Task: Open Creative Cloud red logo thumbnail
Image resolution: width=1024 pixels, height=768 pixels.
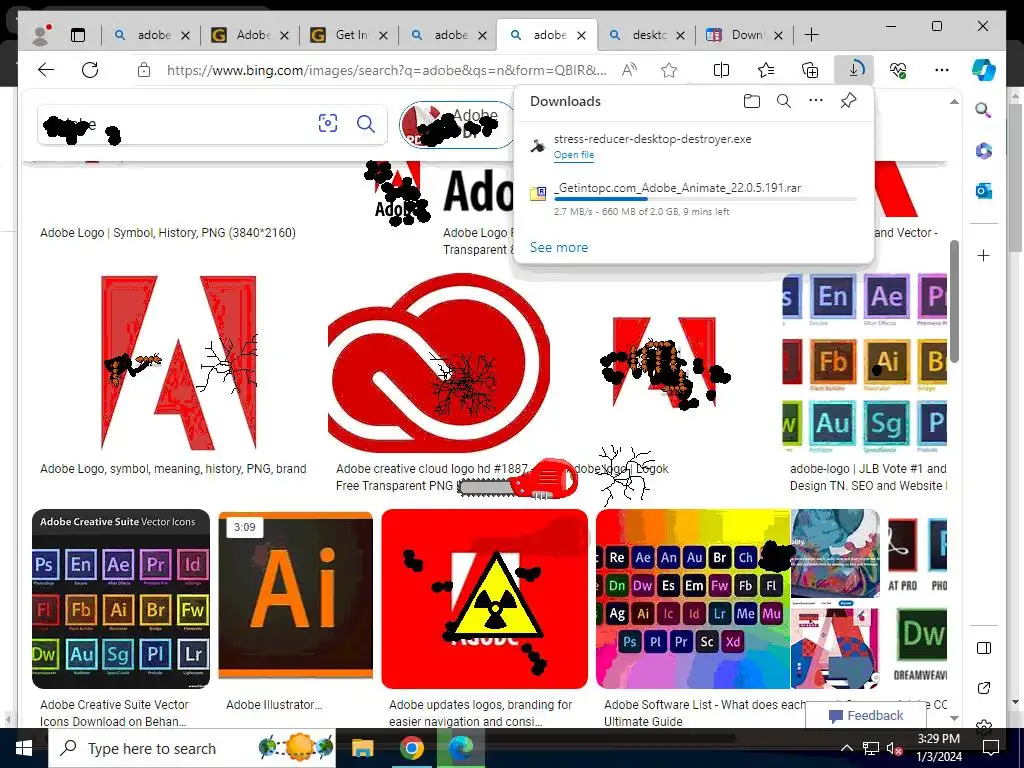Action: click(439, 362)
